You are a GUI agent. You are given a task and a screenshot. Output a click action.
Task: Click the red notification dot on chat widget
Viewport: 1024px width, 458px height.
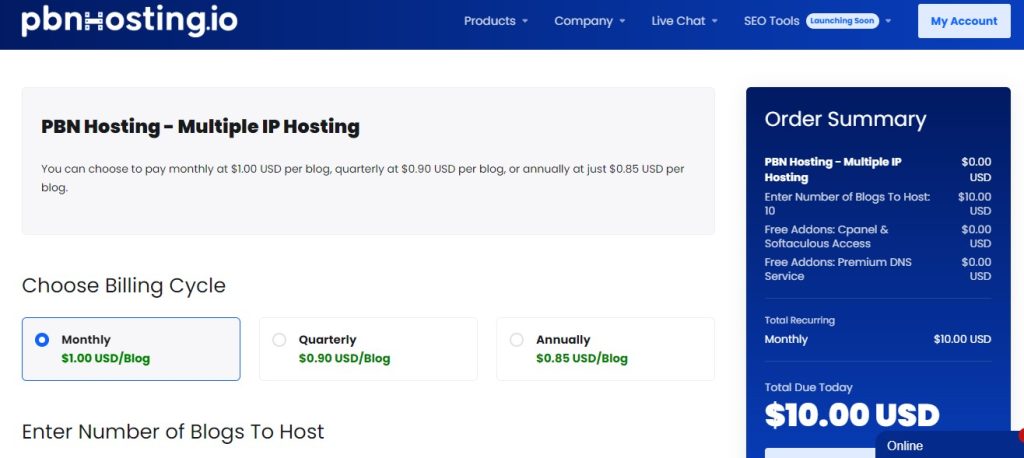click(x=1020, y=436)
